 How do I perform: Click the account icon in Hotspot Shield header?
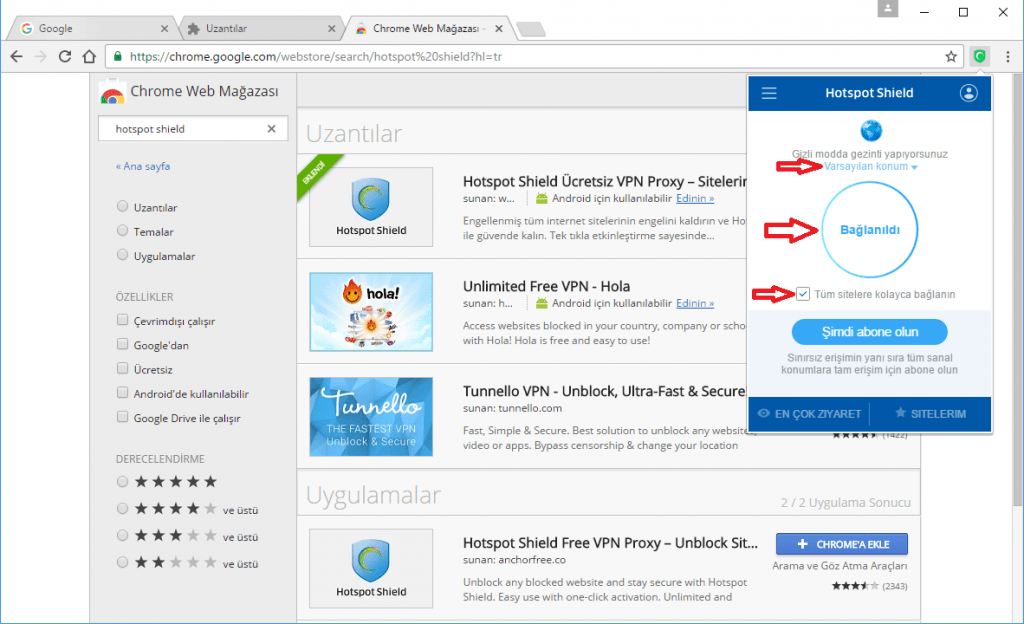point(968,93)
